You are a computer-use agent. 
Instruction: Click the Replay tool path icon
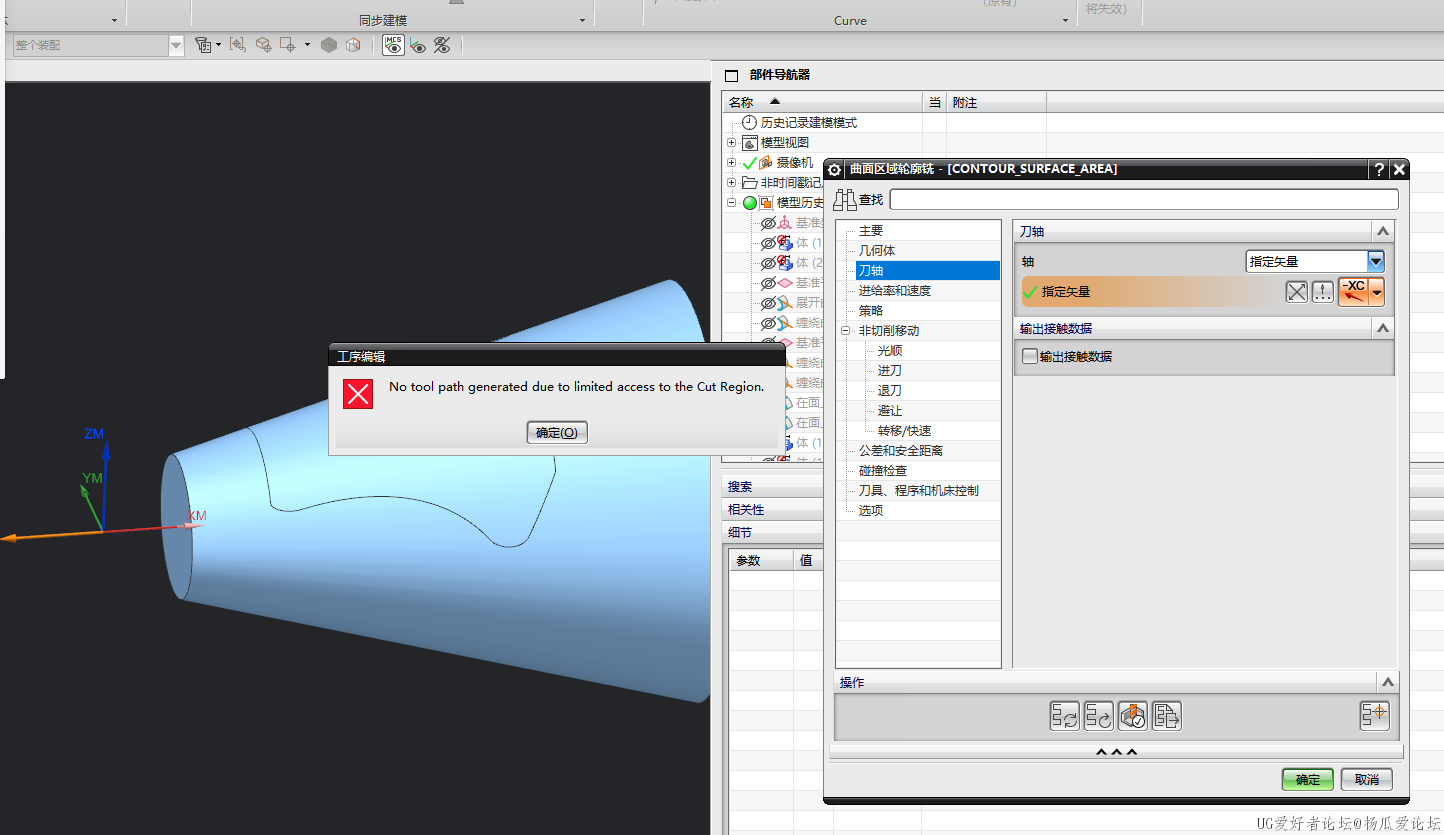click(1098, 715)
